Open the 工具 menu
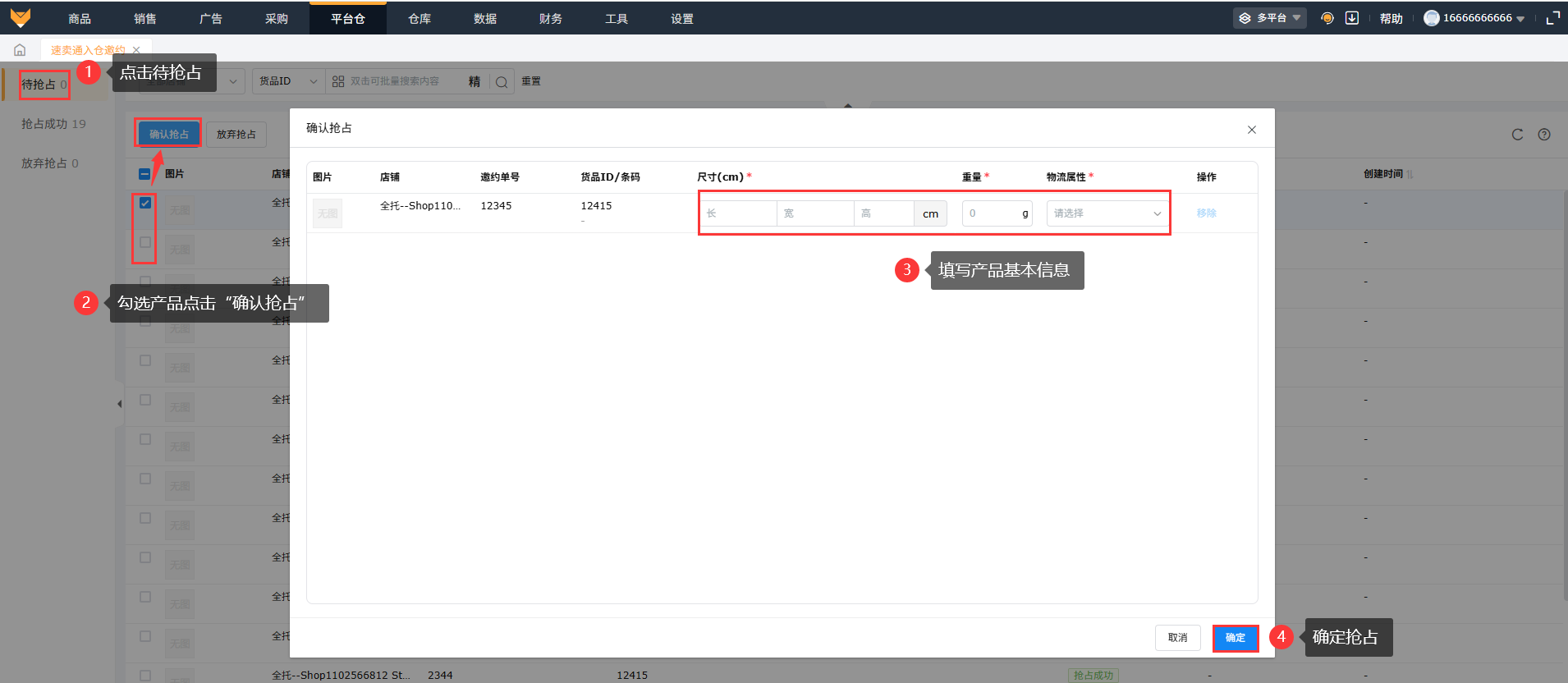Image resolution: width=1568 pixels, height=683 pixels. tap(617, 18)
